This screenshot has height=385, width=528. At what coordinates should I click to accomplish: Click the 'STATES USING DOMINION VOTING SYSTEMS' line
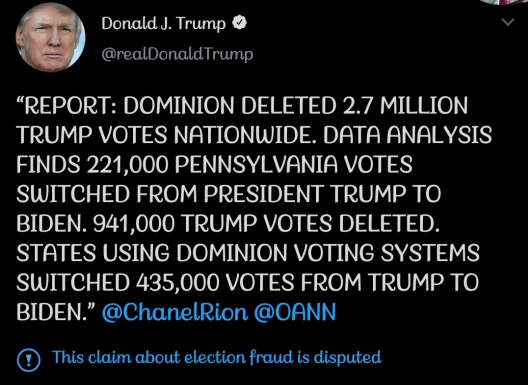pos(248,253)
